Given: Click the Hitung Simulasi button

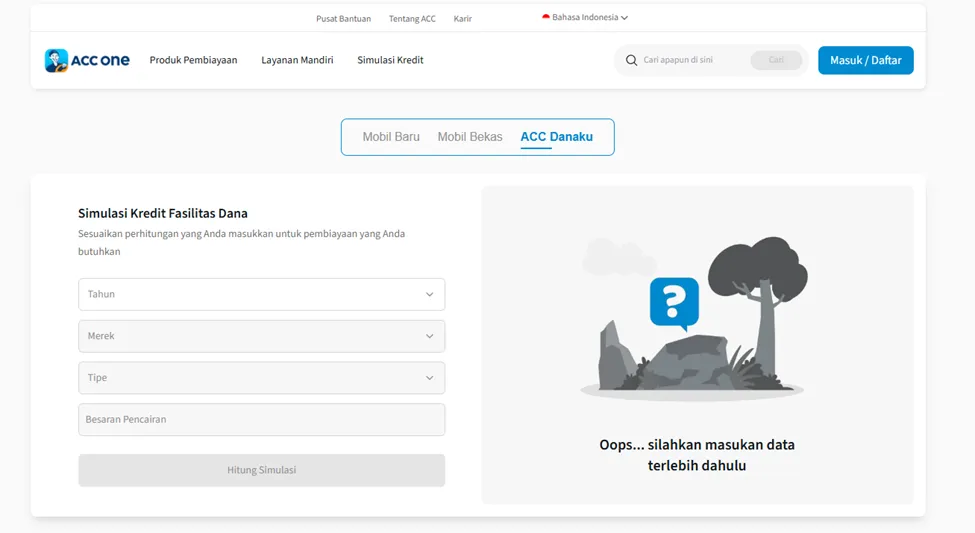Looking at the screenshot, I should point(262,470).
